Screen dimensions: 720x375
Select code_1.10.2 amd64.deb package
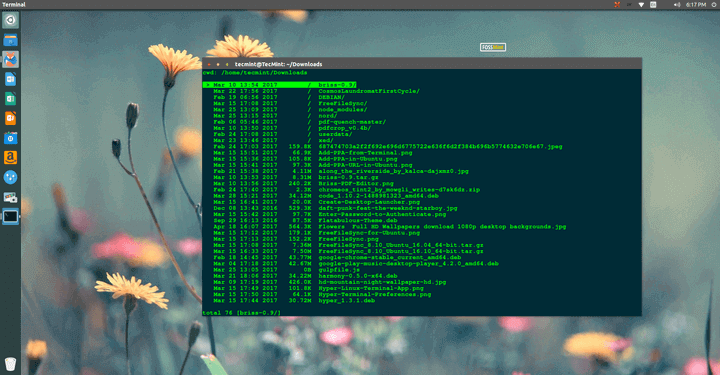click(326, 196)
